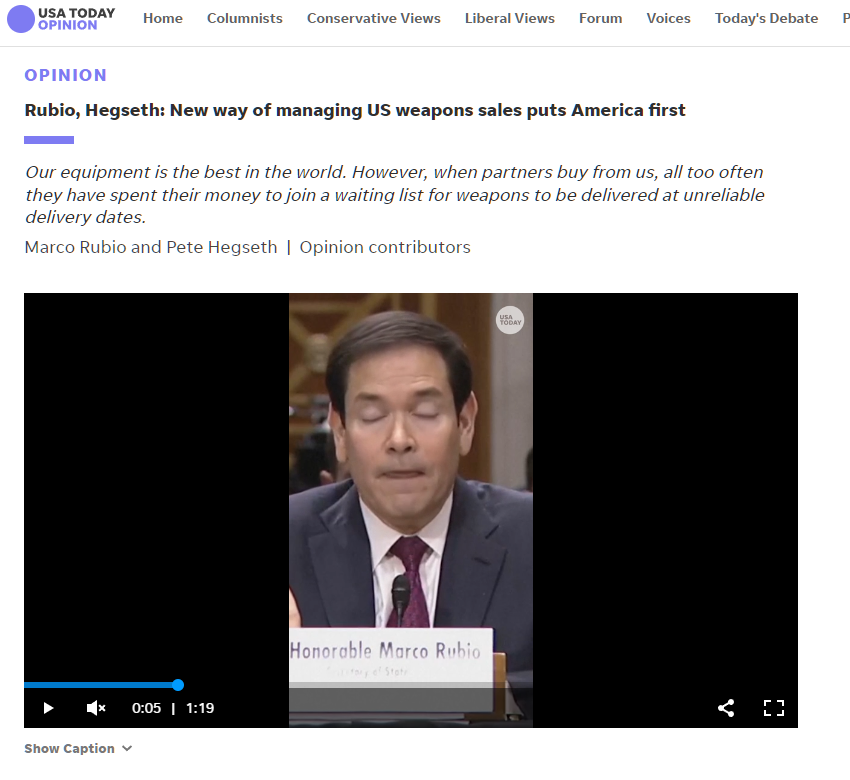Click the 0:05 elapsed time display
The height and width of the screenshot is (780, 850).
click(x=146, y=708)
